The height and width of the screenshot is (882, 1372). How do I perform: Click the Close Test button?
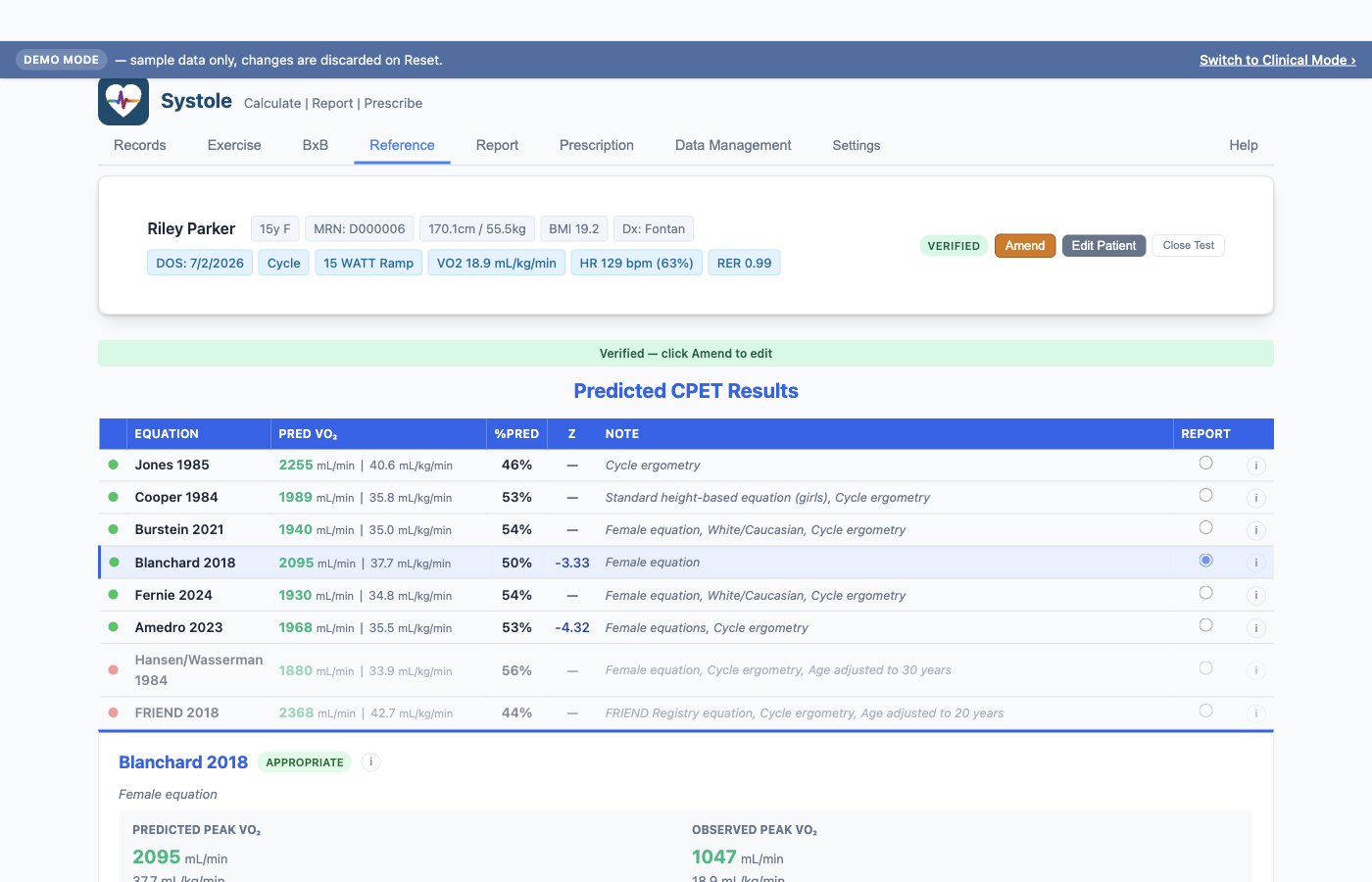coord(1189,246)
